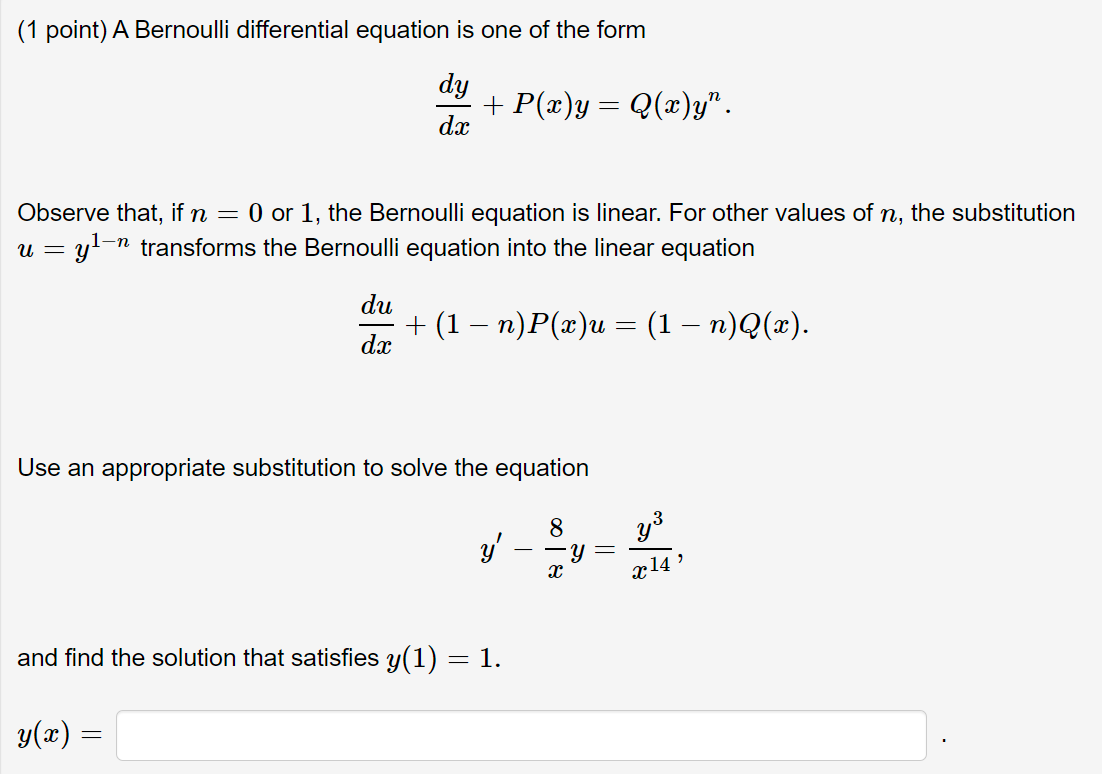The image size is (1102, 774).
Task: Click inside the empty answer box
Action: click(520, 736)
